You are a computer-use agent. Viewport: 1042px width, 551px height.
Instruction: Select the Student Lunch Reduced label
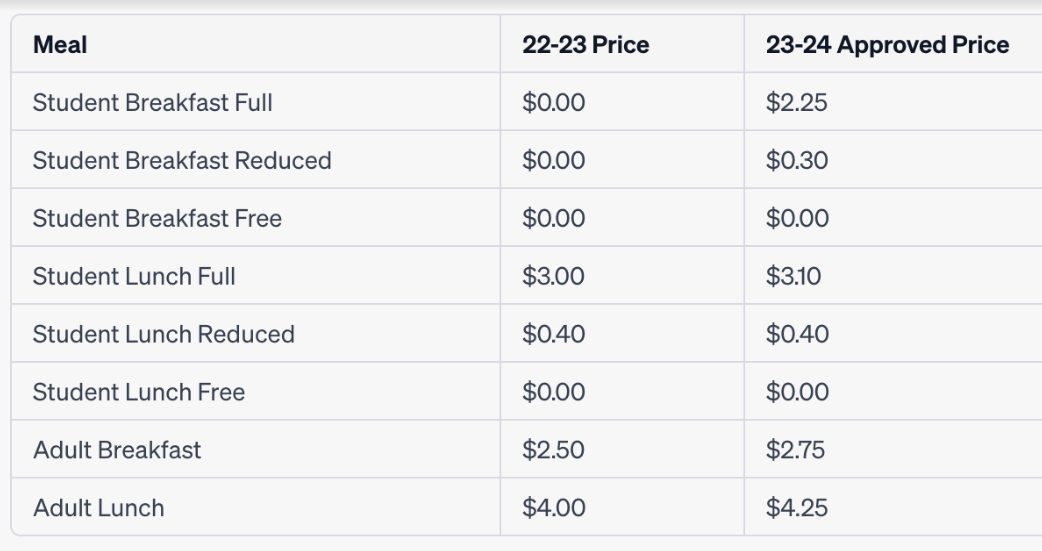click(163, 334)
